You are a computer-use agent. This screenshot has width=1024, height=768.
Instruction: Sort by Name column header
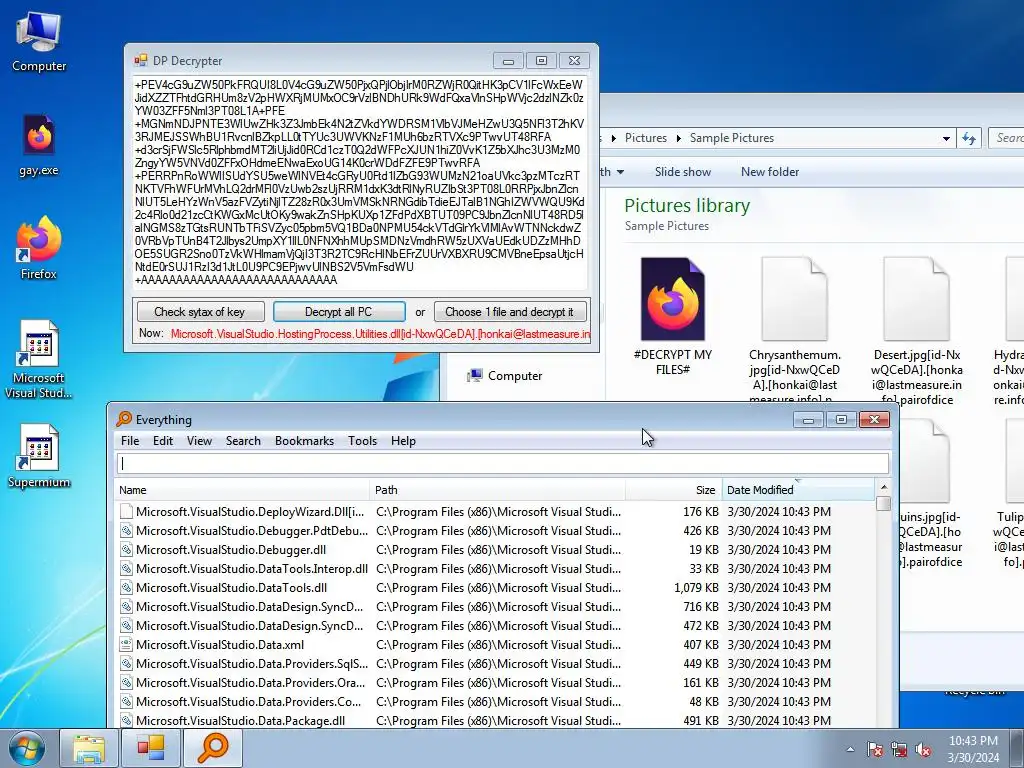point(242,490)
